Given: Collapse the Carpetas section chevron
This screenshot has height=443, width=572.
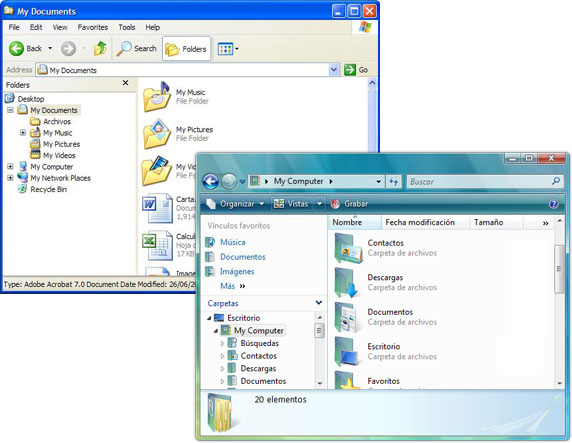Looking at the screenshot, I should [319, 303].
